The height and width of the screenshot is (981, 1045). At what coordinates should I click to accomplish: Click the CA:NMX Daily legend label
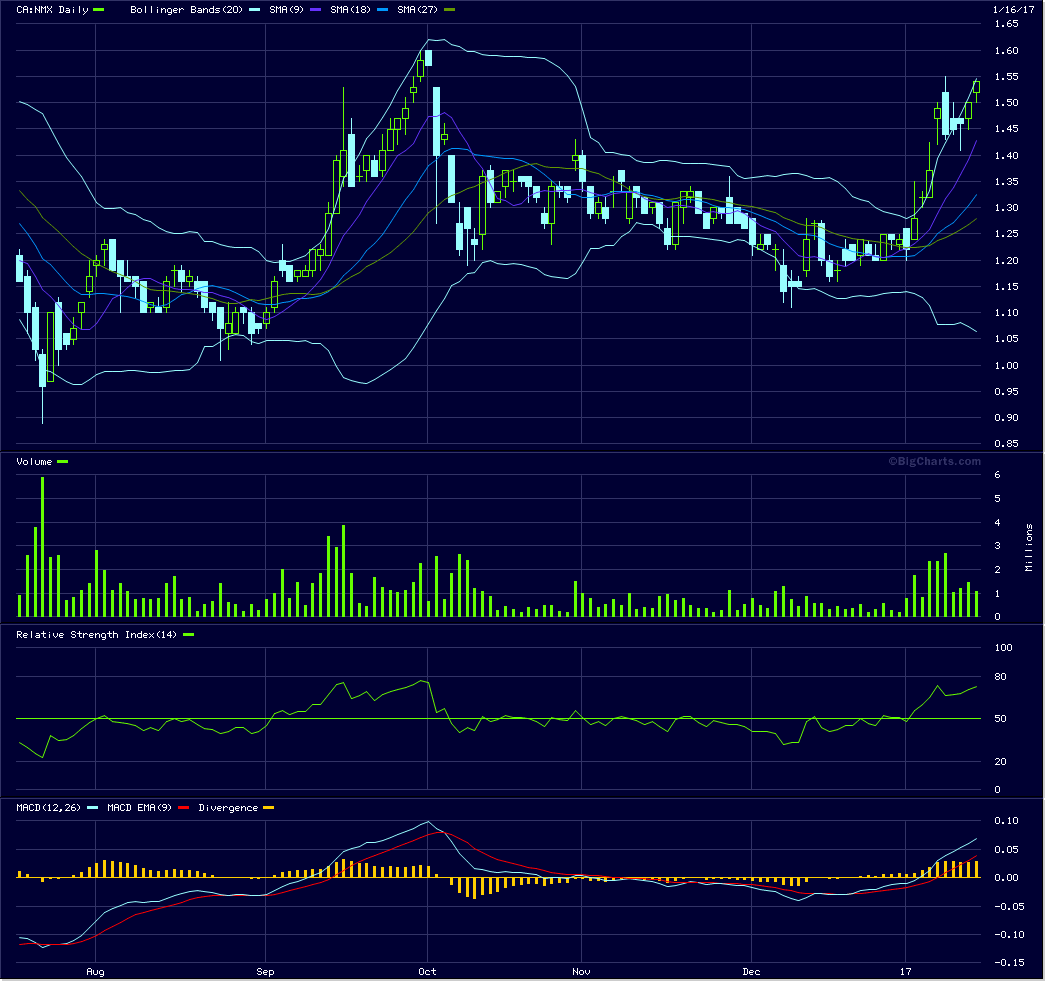click(52, 9)
